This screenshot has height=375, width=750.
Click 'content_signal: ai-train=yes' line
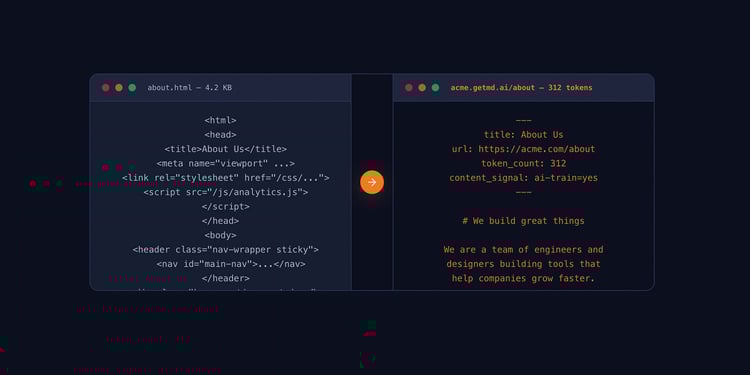pos(524,178)
